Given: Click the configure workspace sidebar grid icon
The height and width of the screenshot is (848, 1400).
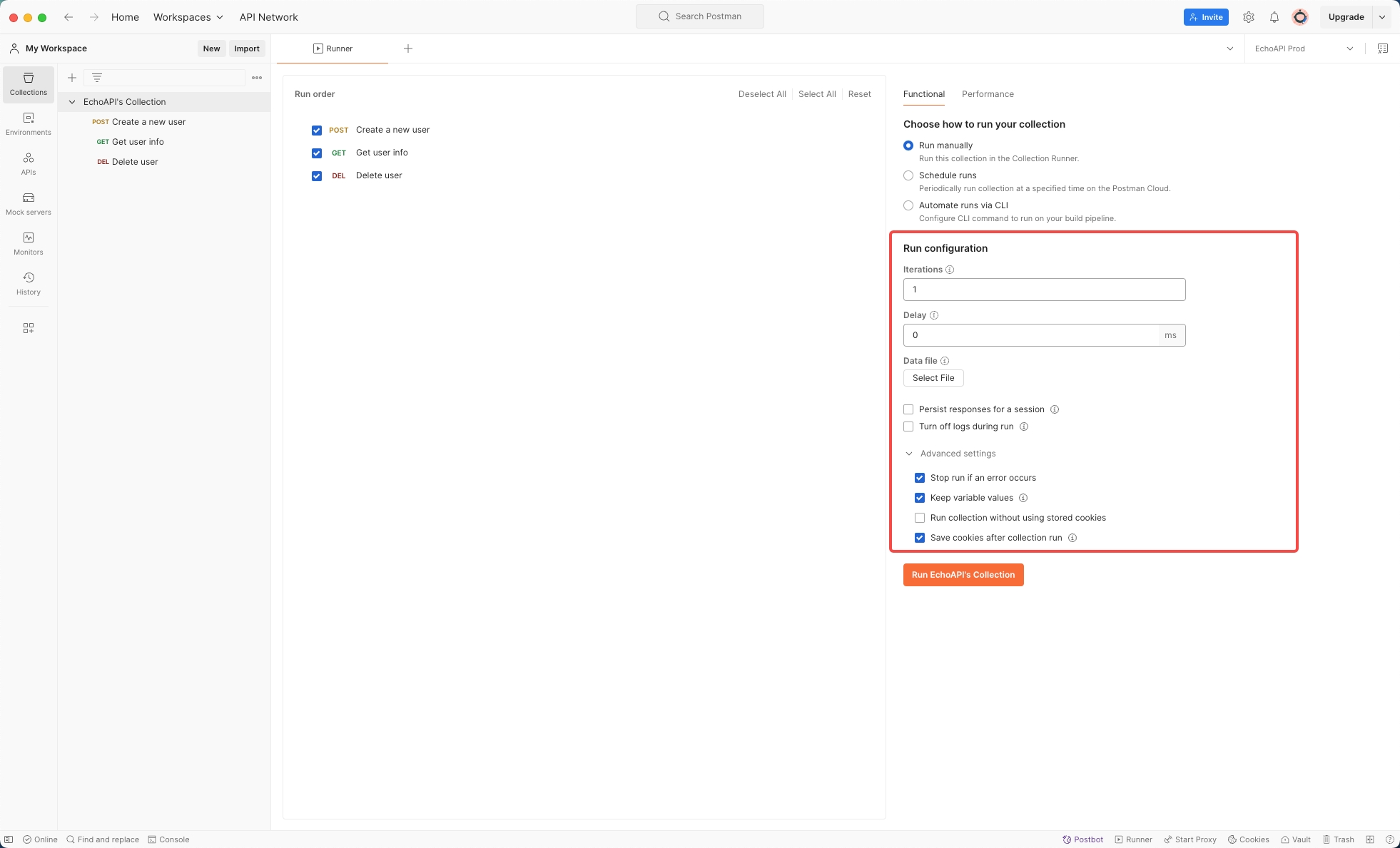Looking at the screenshot, I should [29, 328].
